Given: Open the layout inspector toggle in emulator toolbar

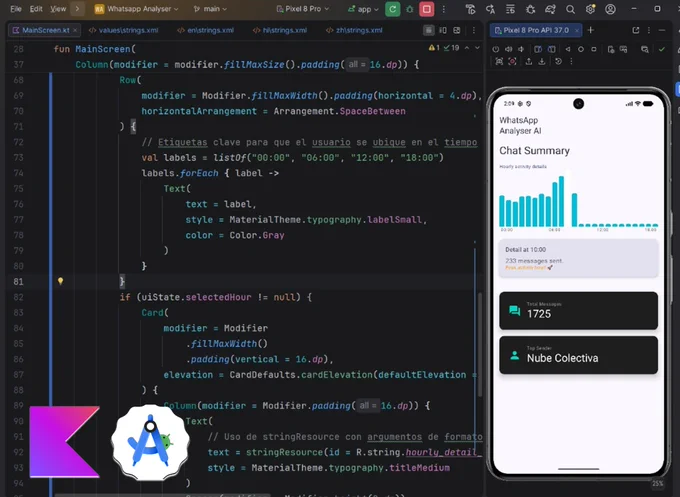Looking at the screenshot, I should (x=645, y=49).
